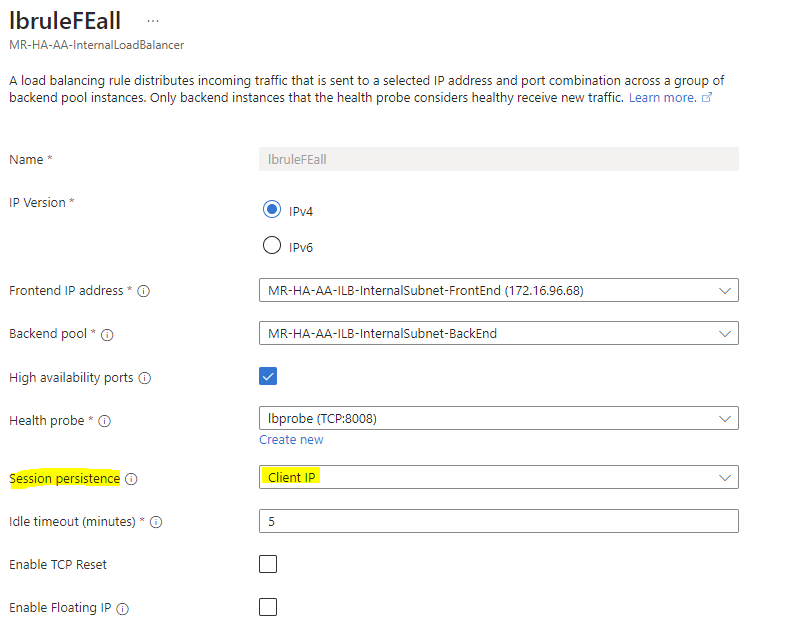This screenshot has height=643, width=807.
Task: Expand the Backend pool dropdown
Action: [498, 333]
